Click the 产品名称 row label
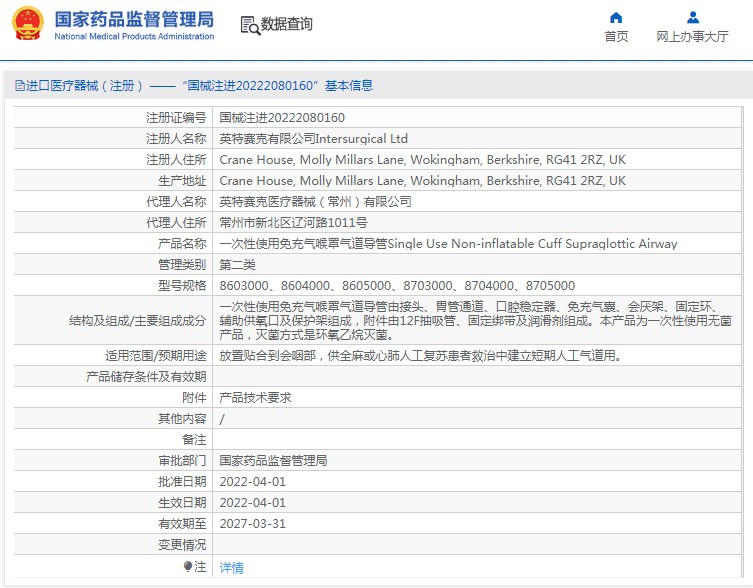 [182, 244]
